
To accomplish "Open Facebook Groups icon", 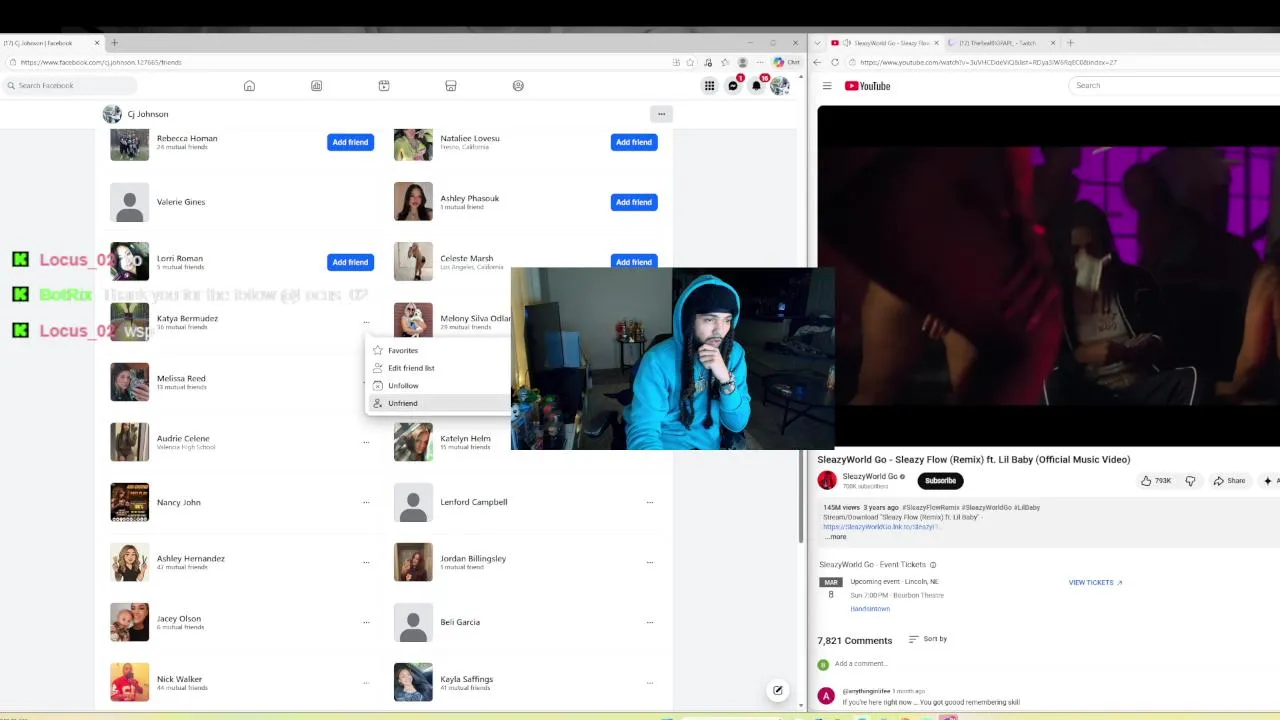I will pyautogui.click(x=518, y=86).
